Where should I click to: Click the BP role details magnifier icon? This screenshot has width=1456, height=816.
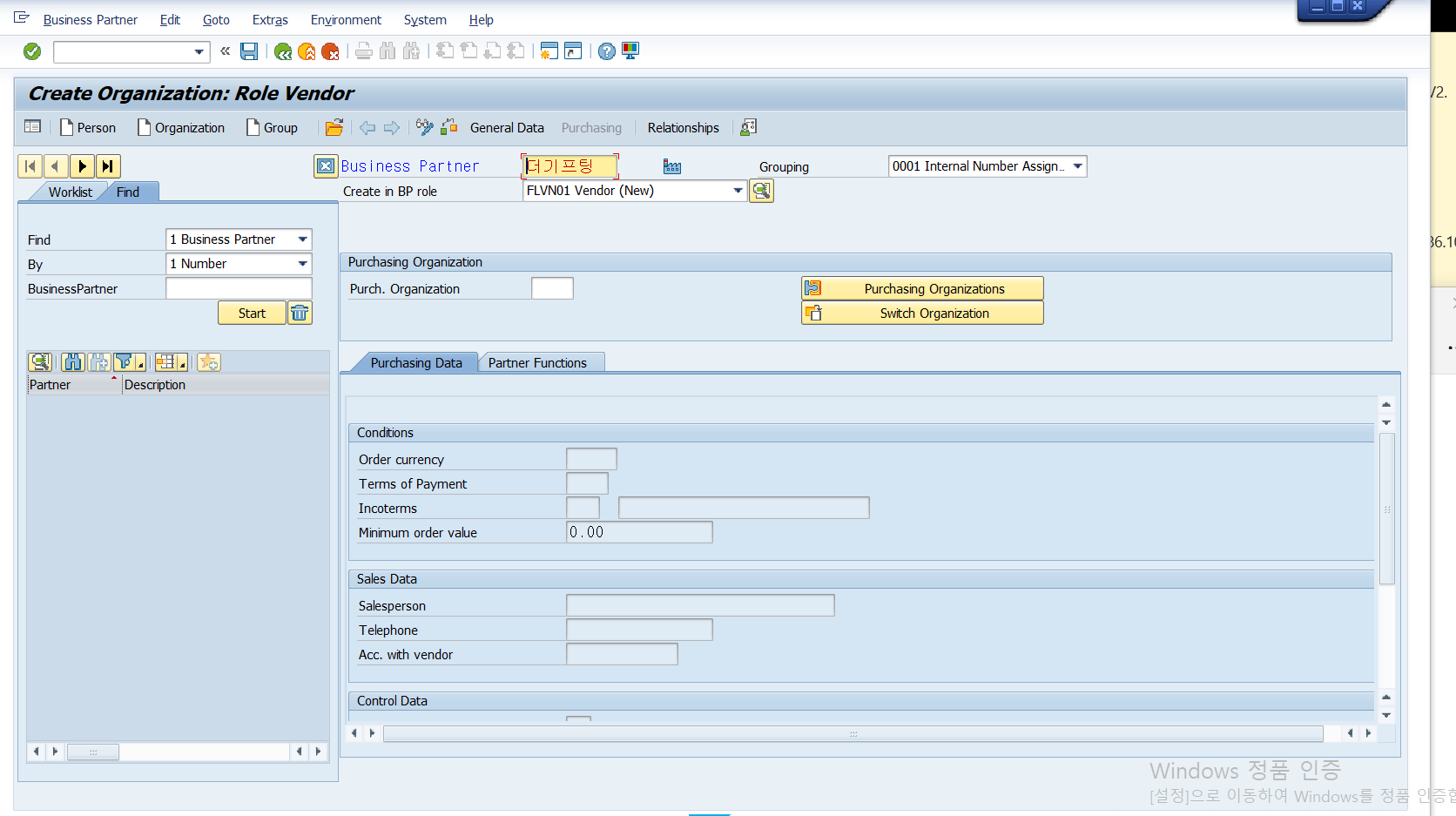762,191
